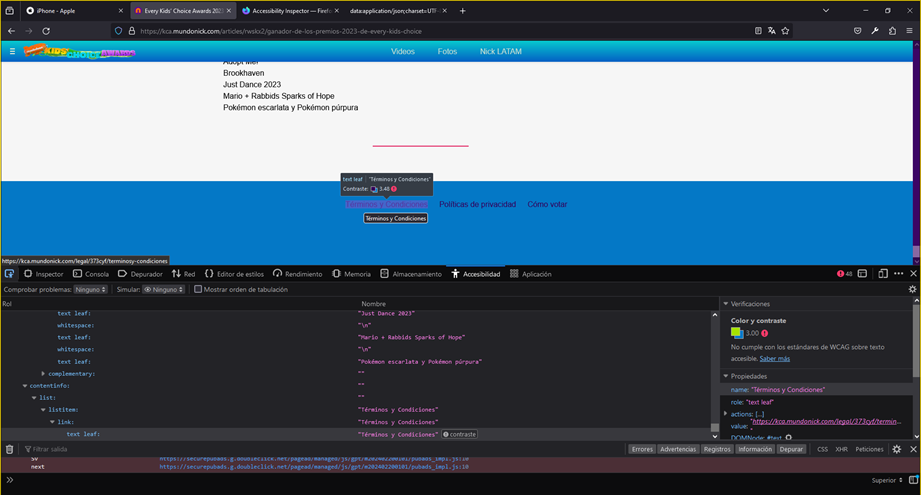Toggle the Errores console filter

point(642,450)
